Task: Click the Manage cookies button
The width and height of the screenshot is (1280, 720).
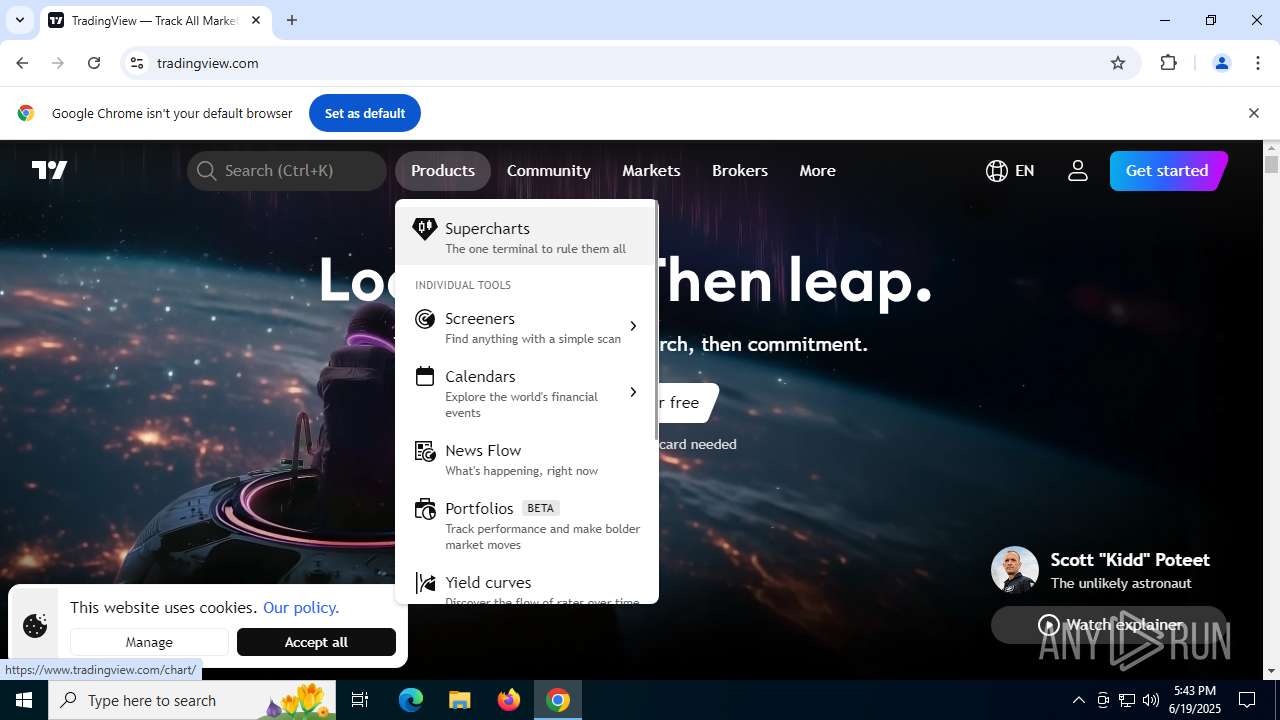Action: 149,642
